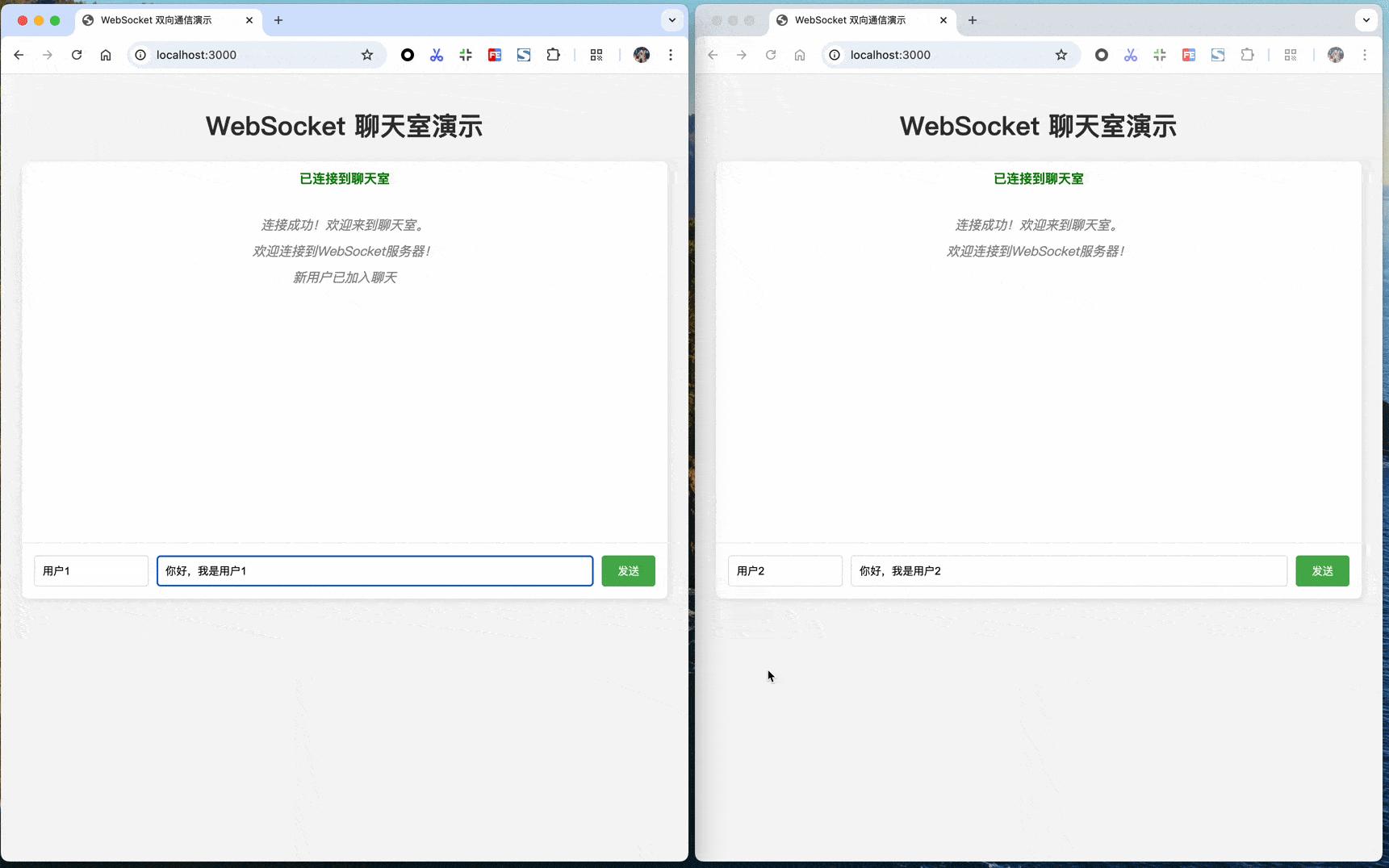
Task: Open Chrome's three-dot menu on the right
Action: click(1365, 55)
